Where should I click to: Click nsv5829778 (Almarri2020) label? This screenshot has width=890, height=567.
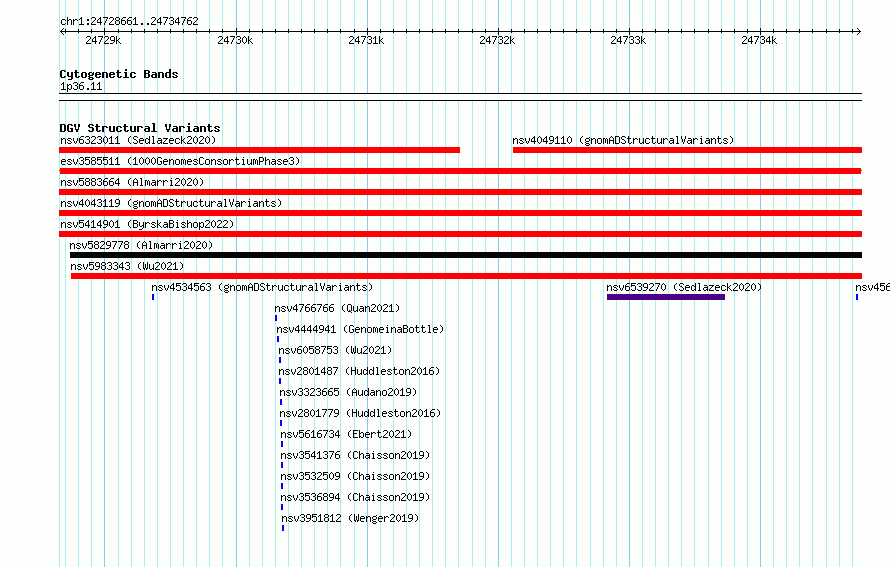(x=141, y=245)
